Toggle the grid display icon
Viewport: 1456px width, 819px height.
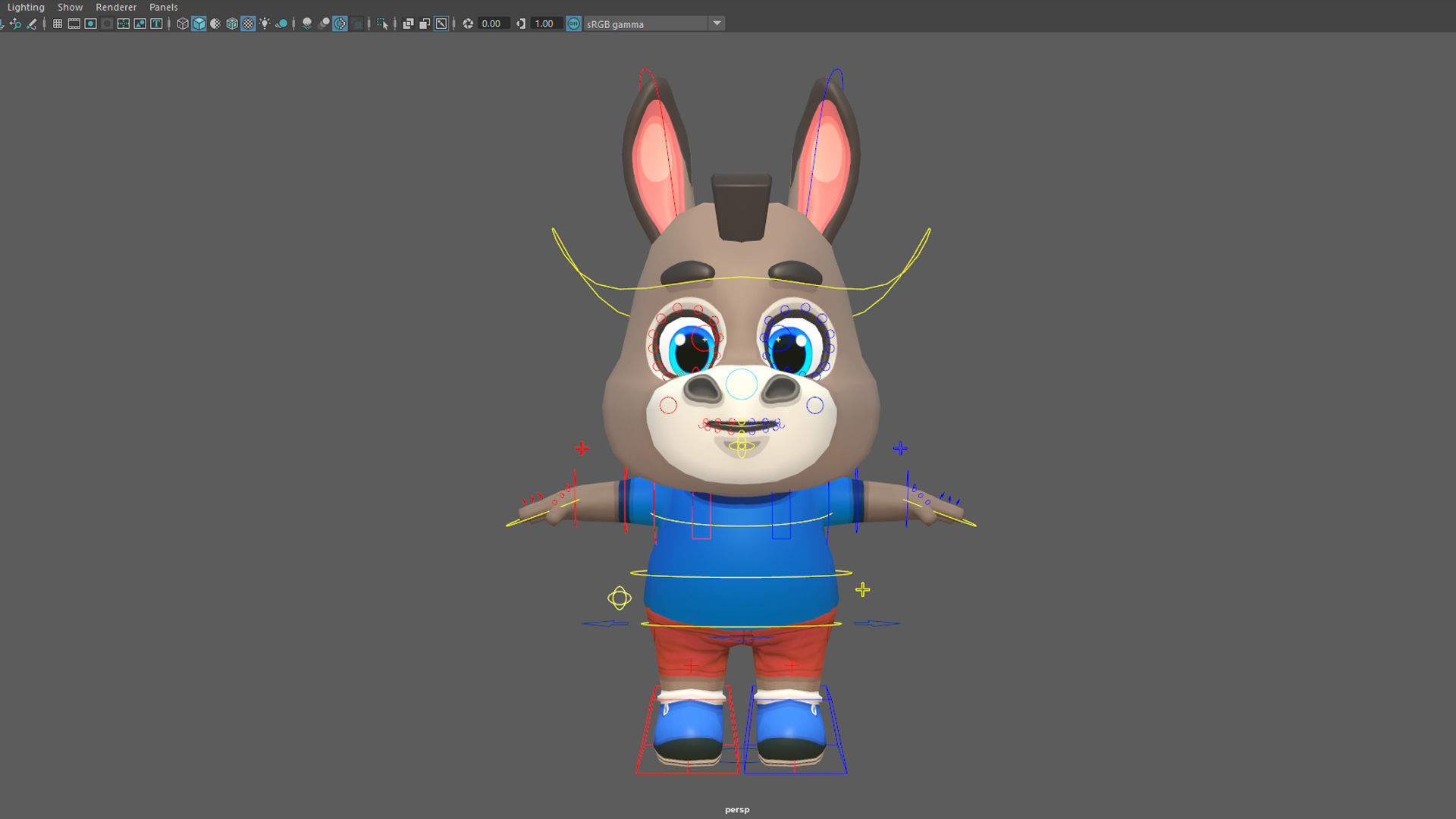(x=56, y=23)
